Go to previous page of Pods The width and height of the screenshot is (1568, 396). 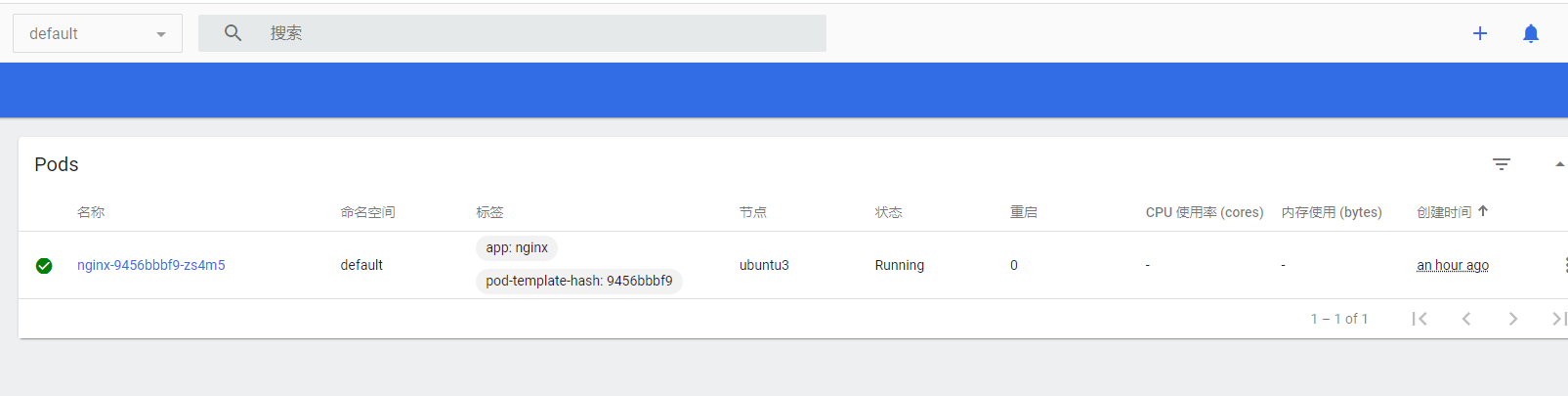(x=1466, y=319)
